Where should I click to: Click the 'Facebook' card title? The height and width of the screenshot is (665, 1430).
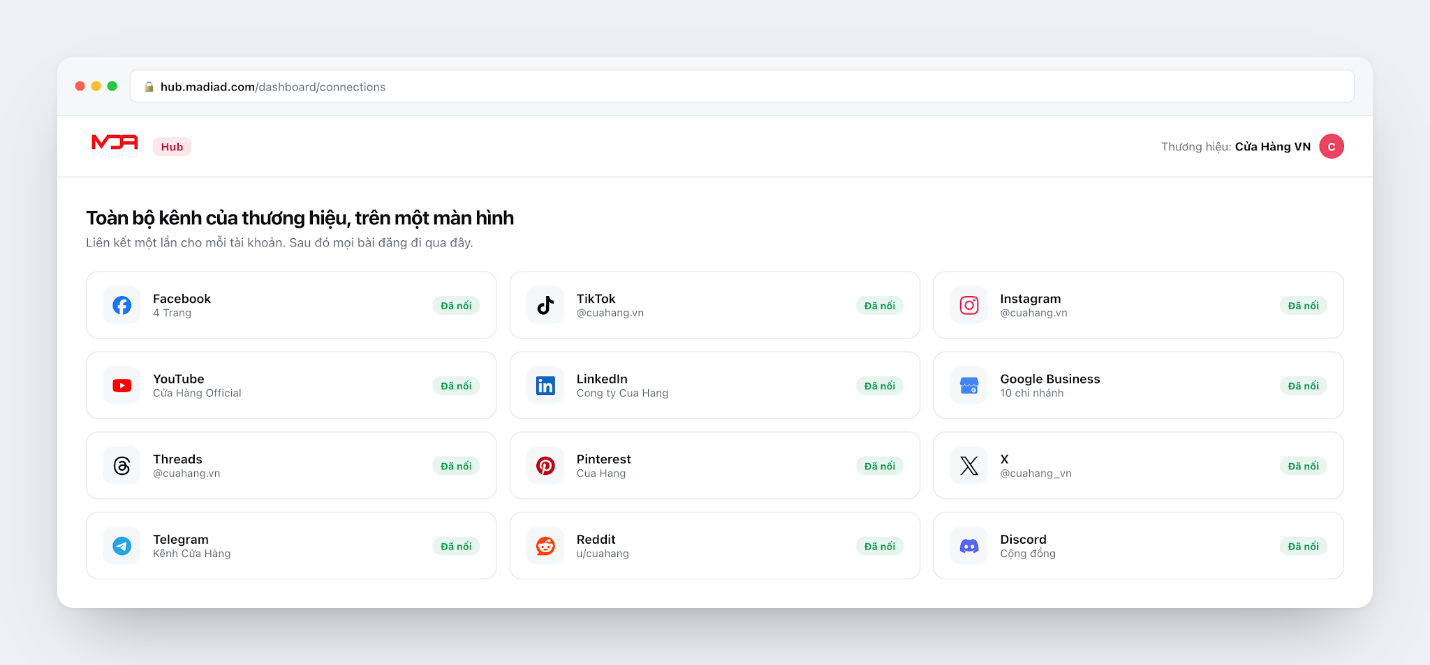(182, 299)
